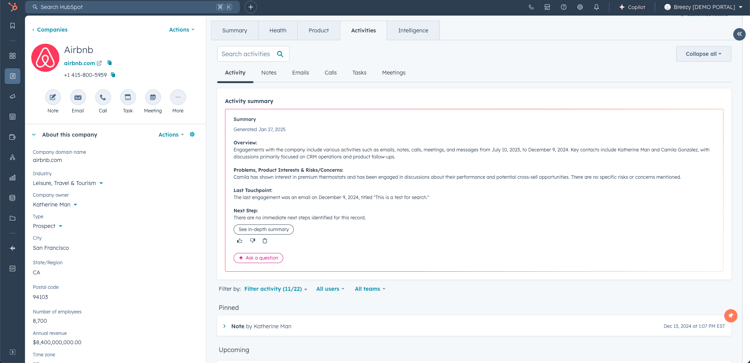Open the Collapse all dropdown

[x=703, y=54]
